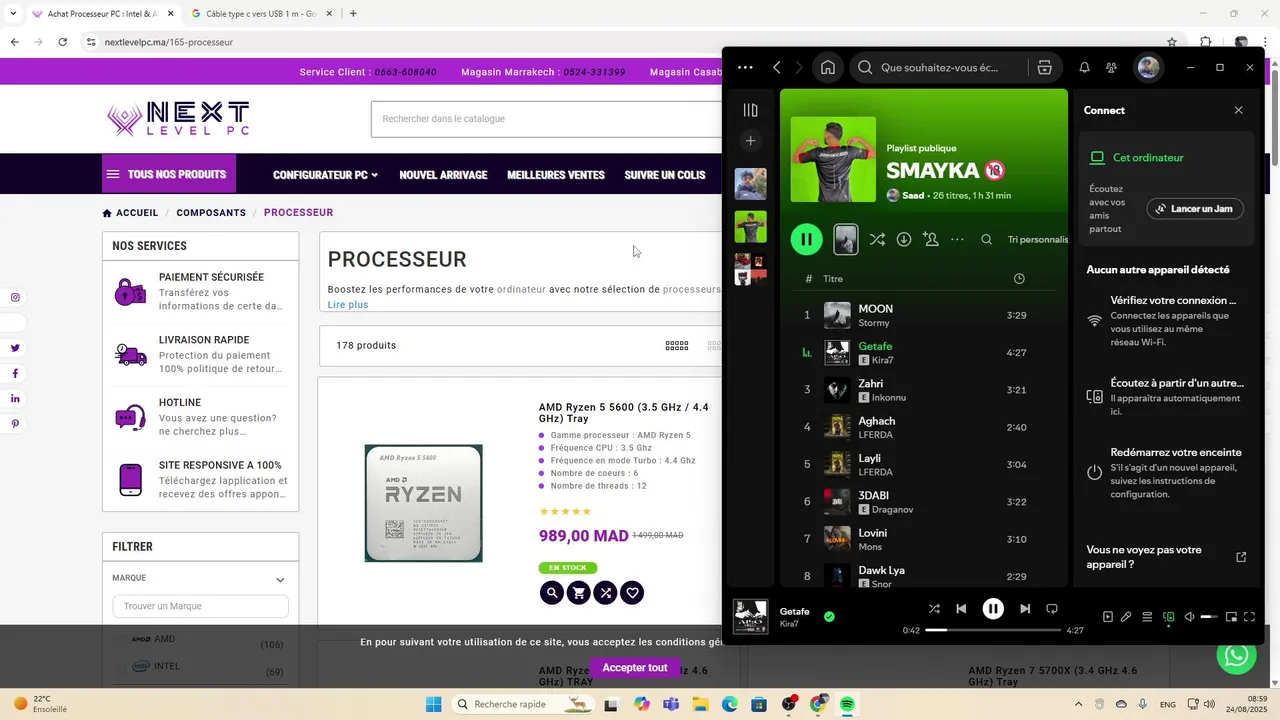1280x720 pixels.
Task: Expand CONFIGURATEUR PC dropdown menu
Action: (x=326, y=175)
